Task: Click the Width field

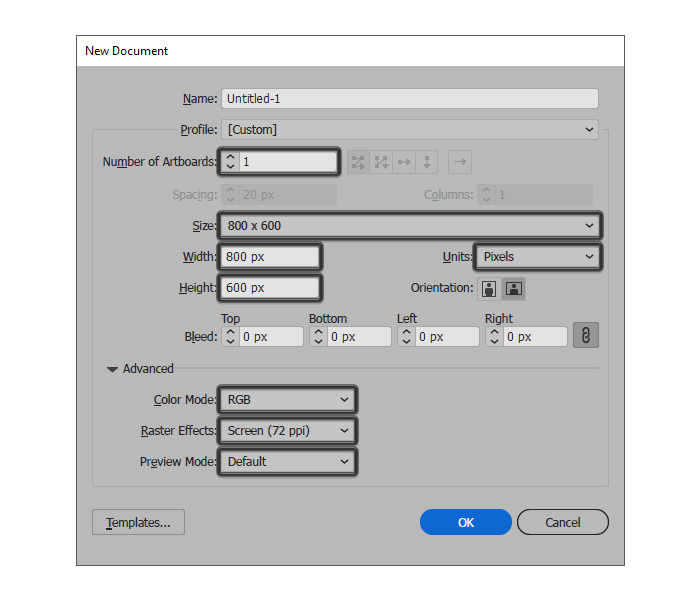Action: coord(270,257)
